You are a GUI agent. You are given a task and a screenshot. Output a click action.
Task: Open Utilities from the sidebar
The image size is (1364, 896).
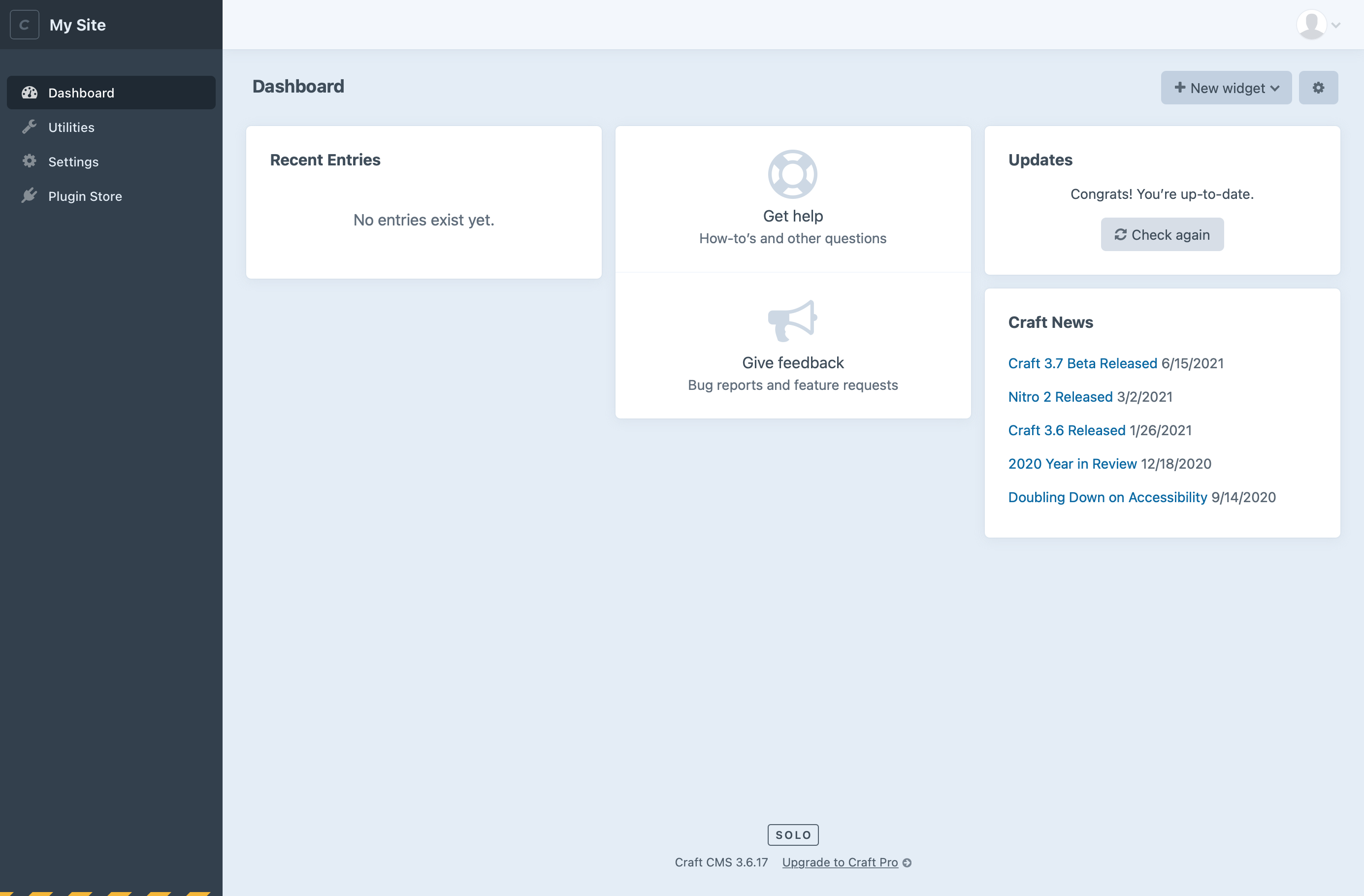pos(71,127)
